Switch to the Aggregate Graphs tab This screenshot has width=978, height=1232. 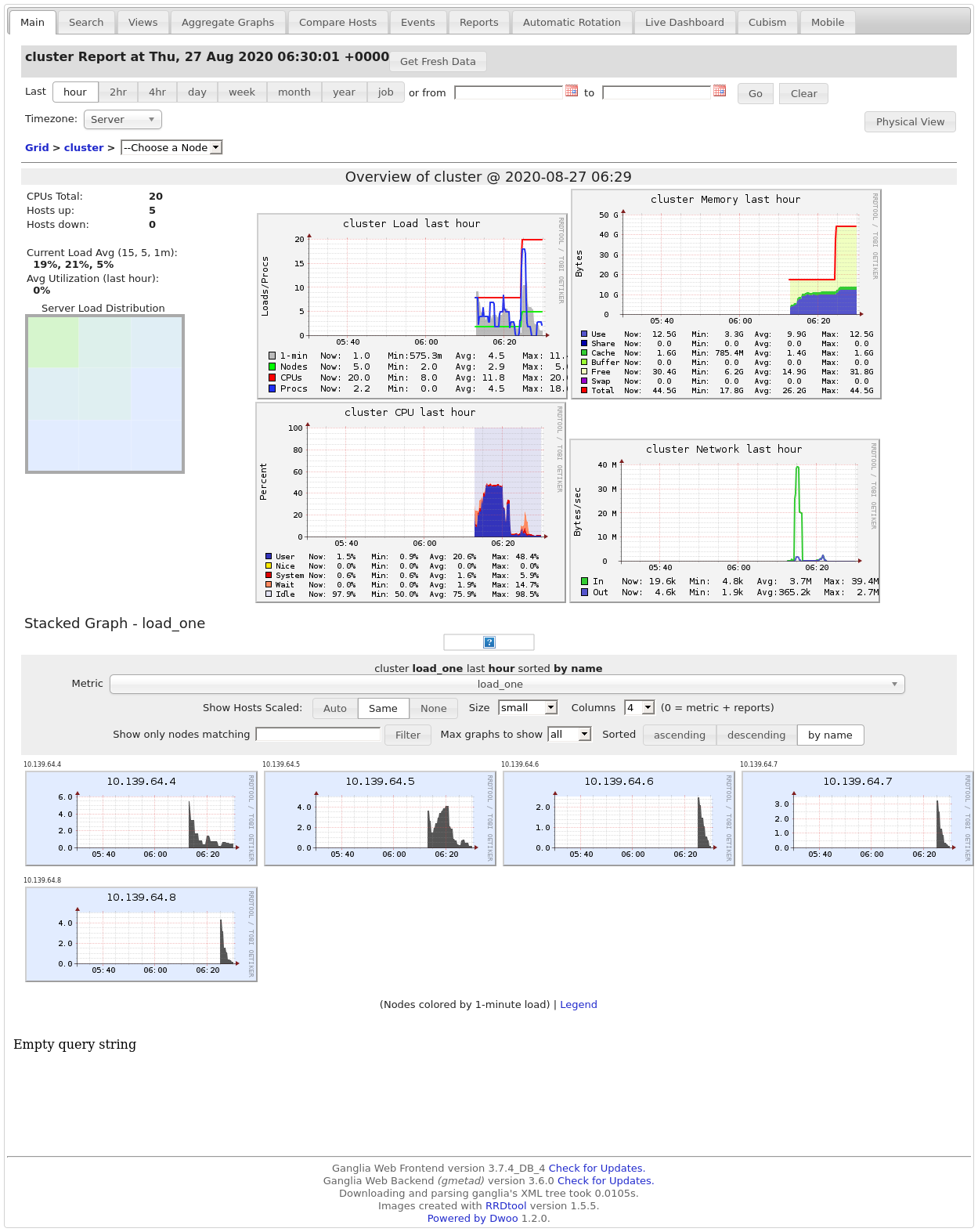point(228,22)
